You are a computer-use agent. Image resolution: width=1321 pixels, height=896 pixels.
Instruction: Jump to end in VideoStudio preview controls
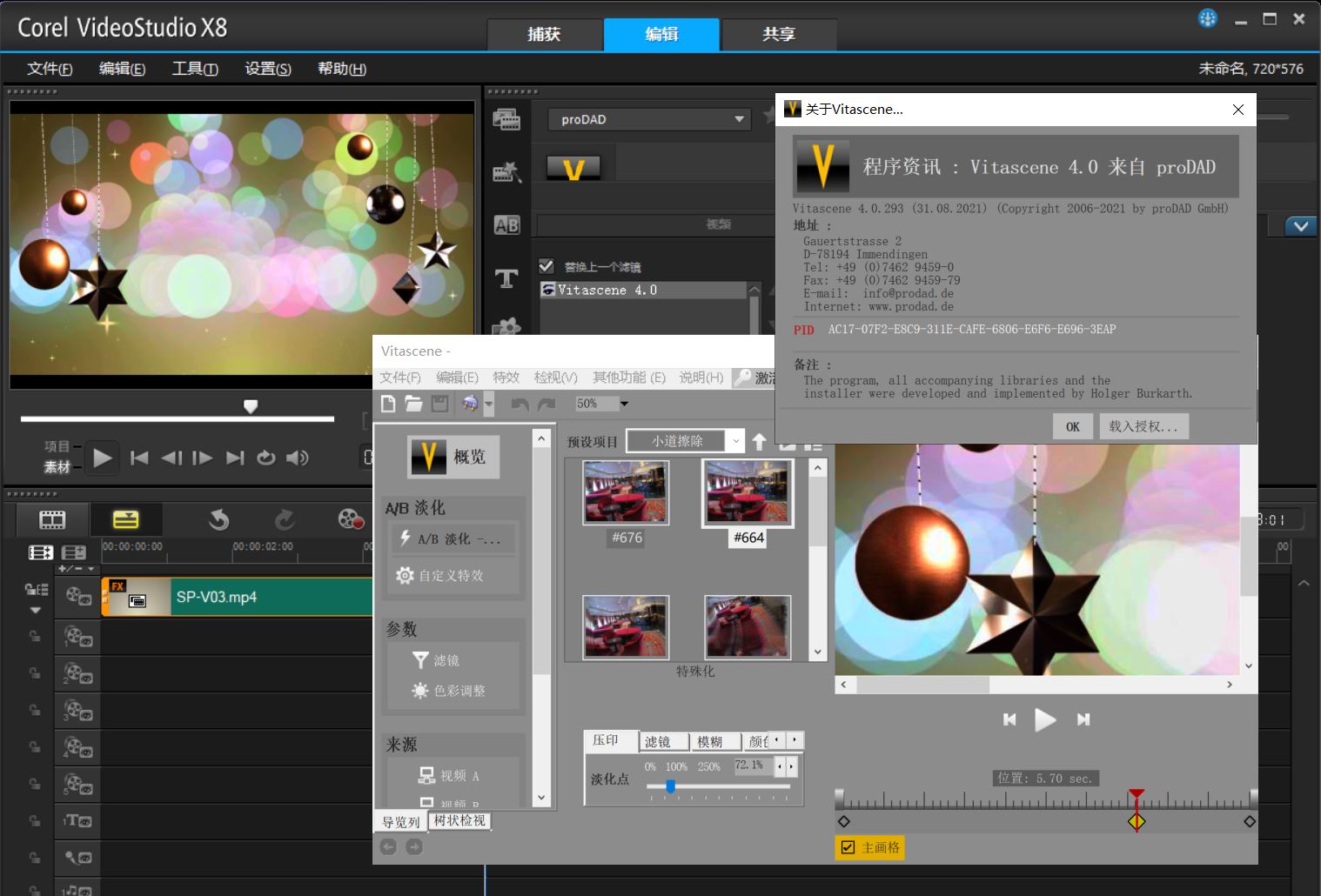[235, 458]
